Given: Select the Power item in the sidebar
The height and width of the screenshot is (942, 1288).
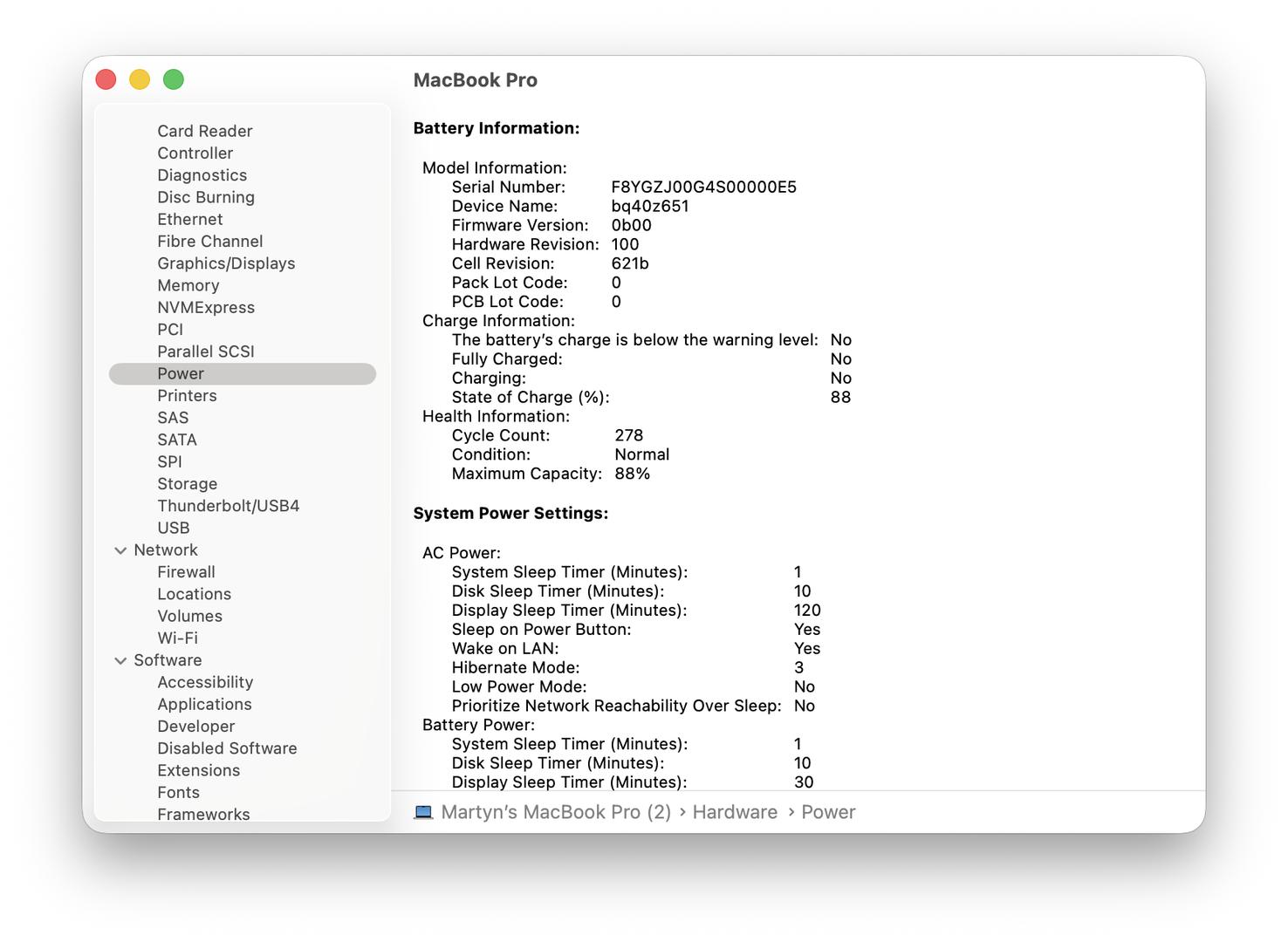Looking at the screenshot, I should tap(181, 373).
